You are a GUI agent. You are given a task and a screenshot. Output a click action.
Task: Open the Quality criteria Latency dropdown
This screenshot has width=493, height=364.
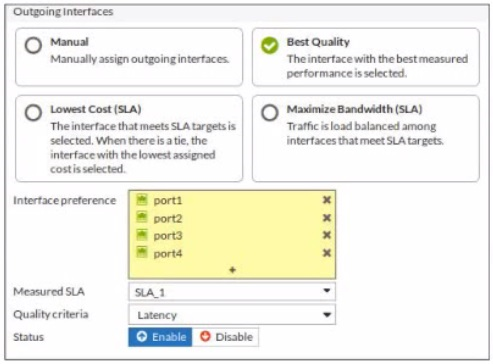pyautogui.click(x=232, y=314)
